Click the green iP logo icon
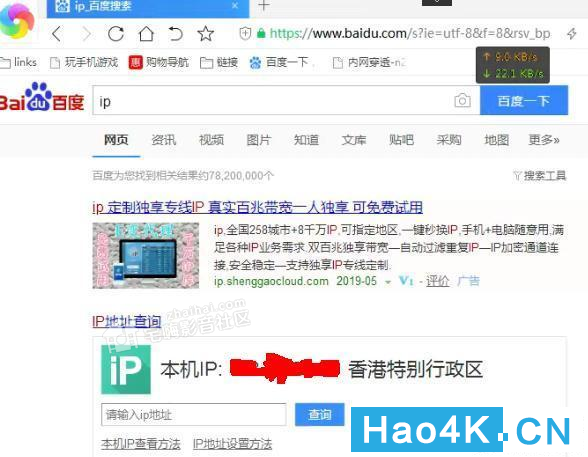The width and height of the screenshot is (588, 457). tap(126, 369)
